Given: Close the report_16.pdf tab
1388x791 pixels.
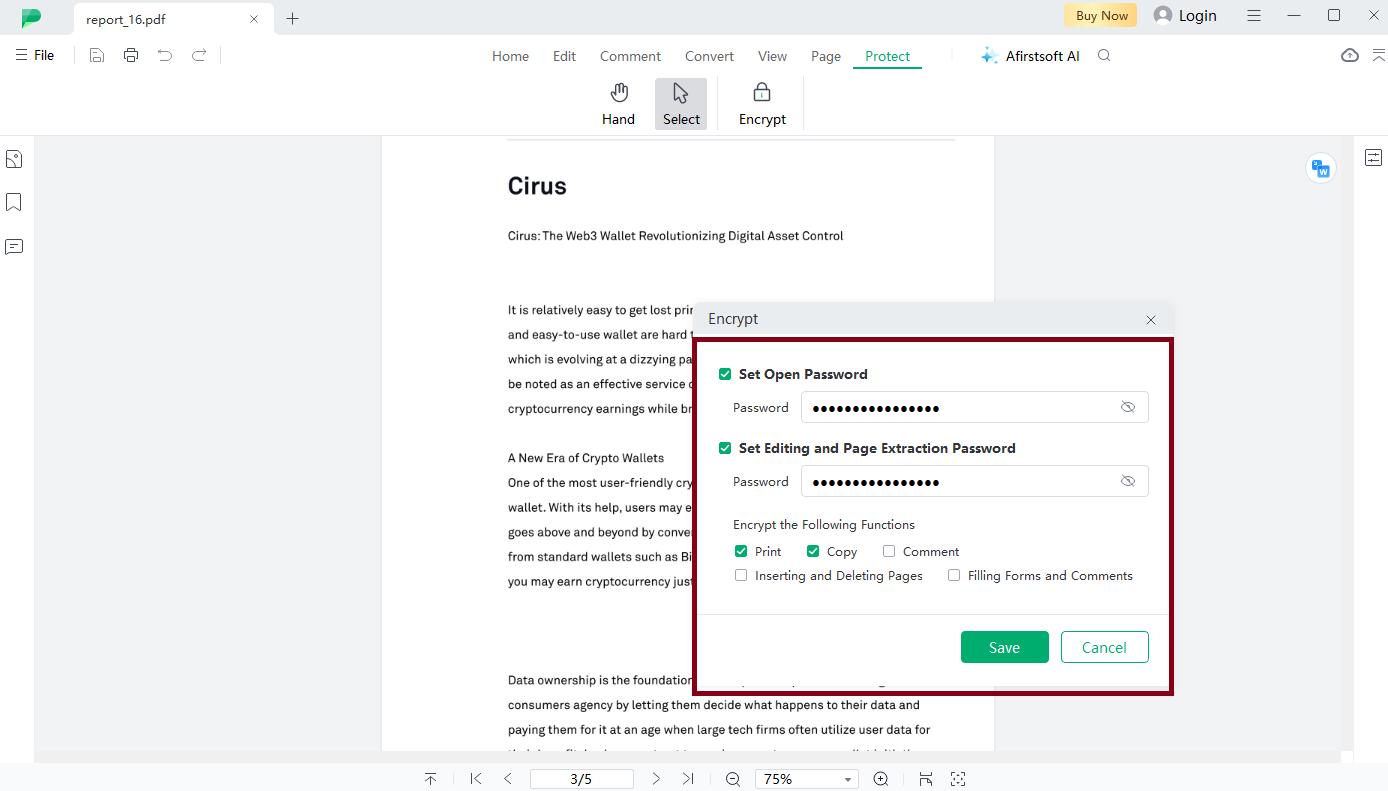Looking at the screenshot, I should pos(254,19).
